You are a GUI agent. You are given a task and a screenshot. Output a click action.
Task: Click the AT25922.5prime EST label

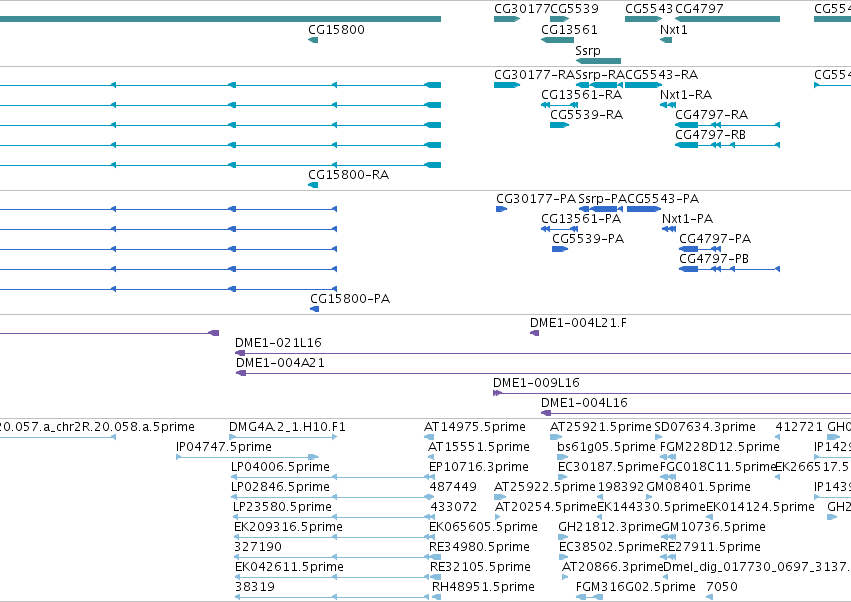(x=544, y=487)
